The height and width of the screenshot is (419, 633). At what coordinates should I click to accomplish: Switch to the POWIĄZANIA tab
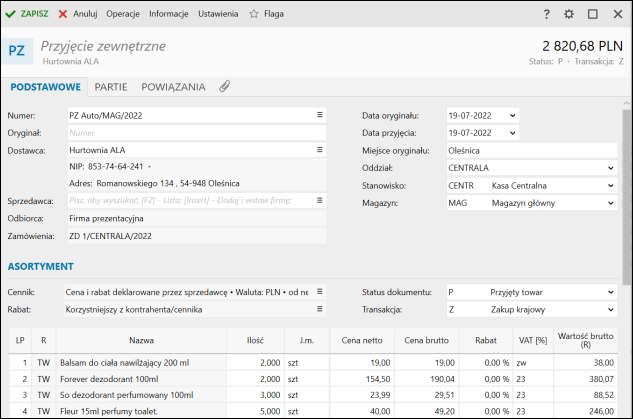pyautogui.click(x=173, y=87)
